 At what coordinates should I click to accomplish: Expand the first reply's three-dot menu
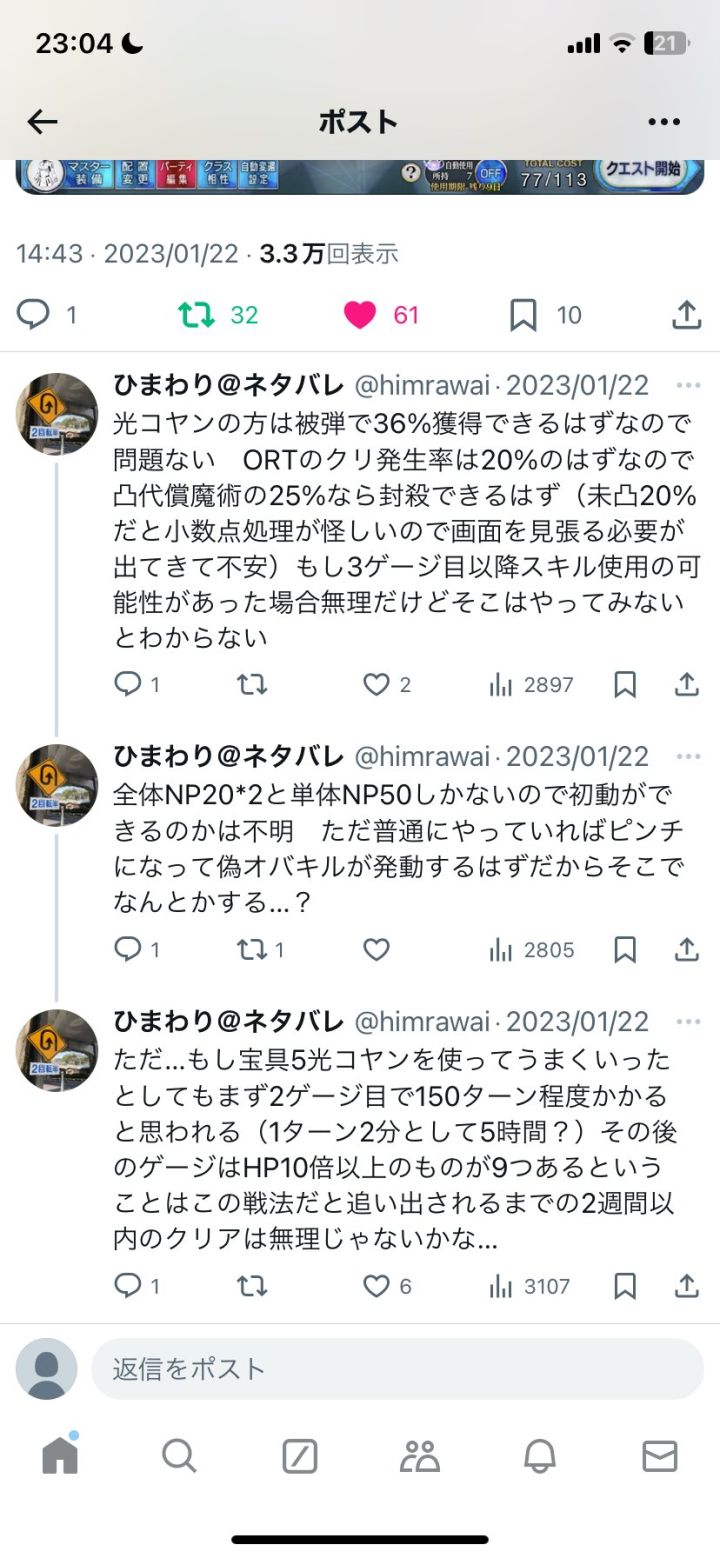(688, 385)
